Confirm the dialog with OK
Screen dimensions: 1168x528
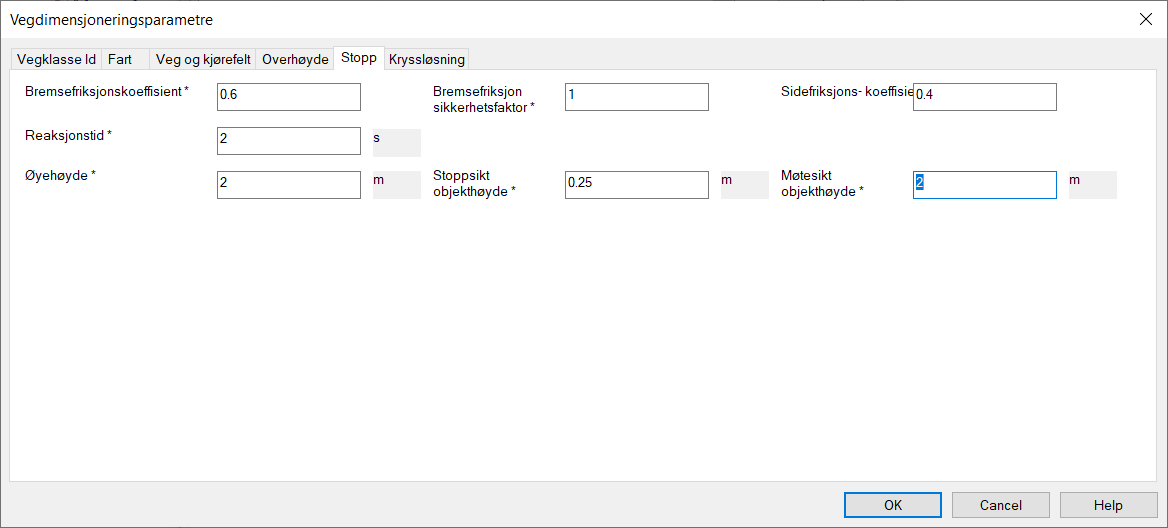pos(893,505)
